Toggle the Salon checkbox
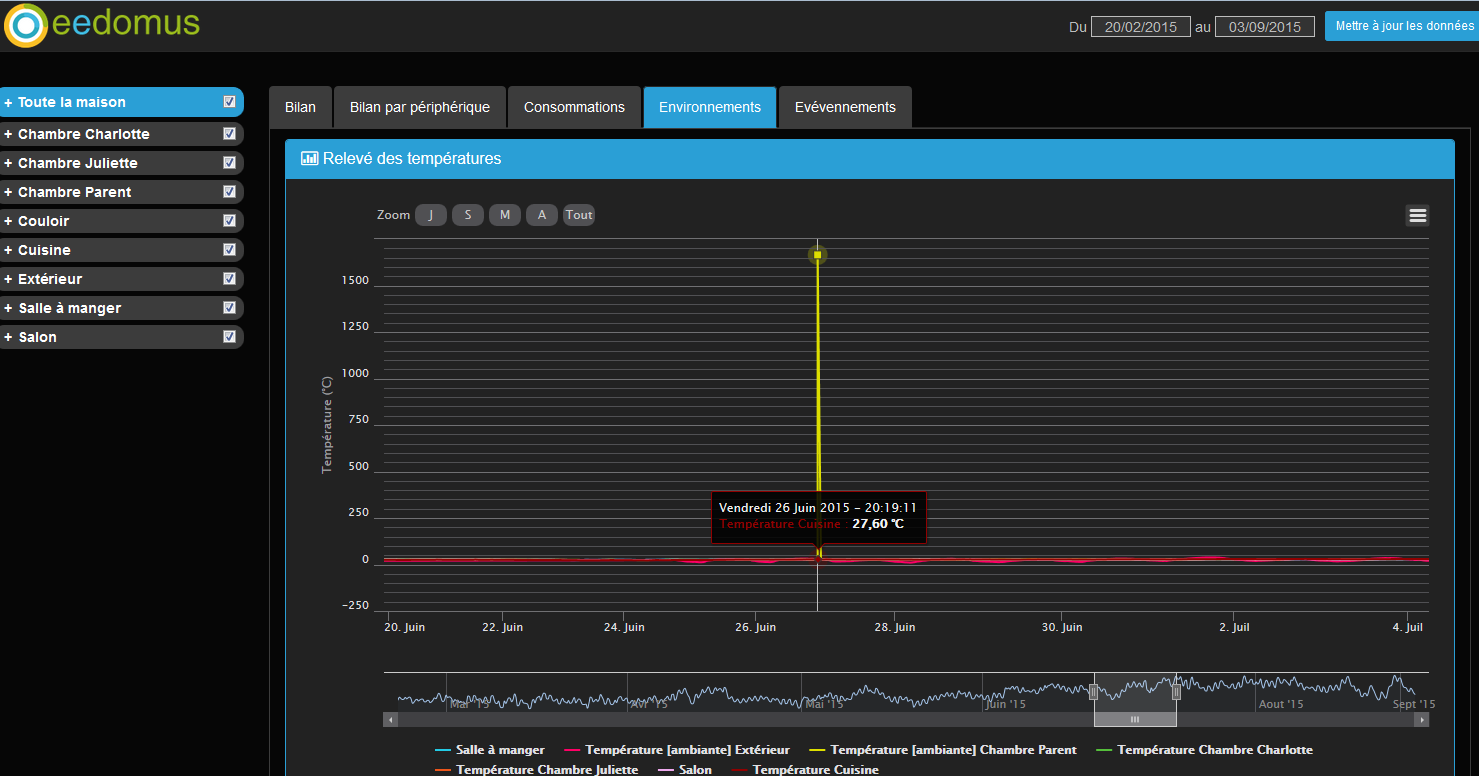Image resolution: width=1479 pixels, height=776 pixels. coord(229,336)
